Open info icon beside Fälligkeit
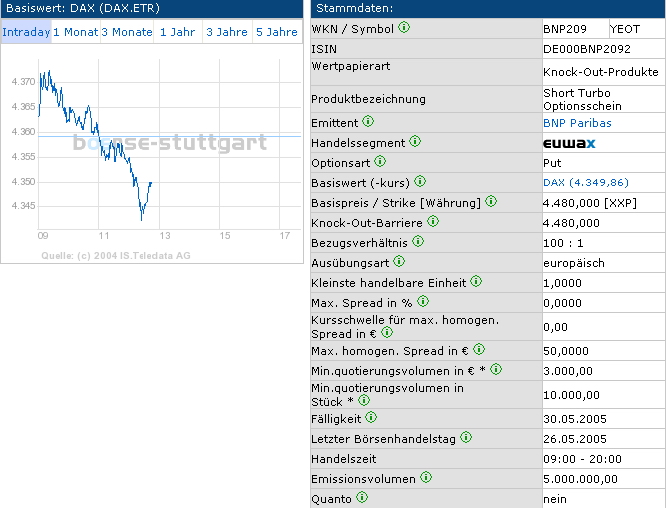The image size is (666, 508). pyautogui.click(x=371, y=418)
